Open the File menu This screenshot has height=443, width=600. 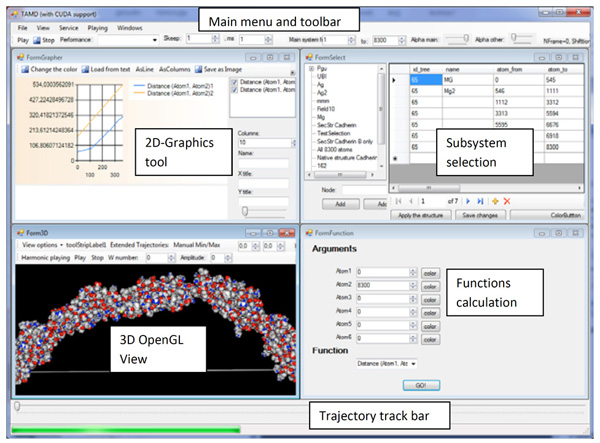pos(23,28)
